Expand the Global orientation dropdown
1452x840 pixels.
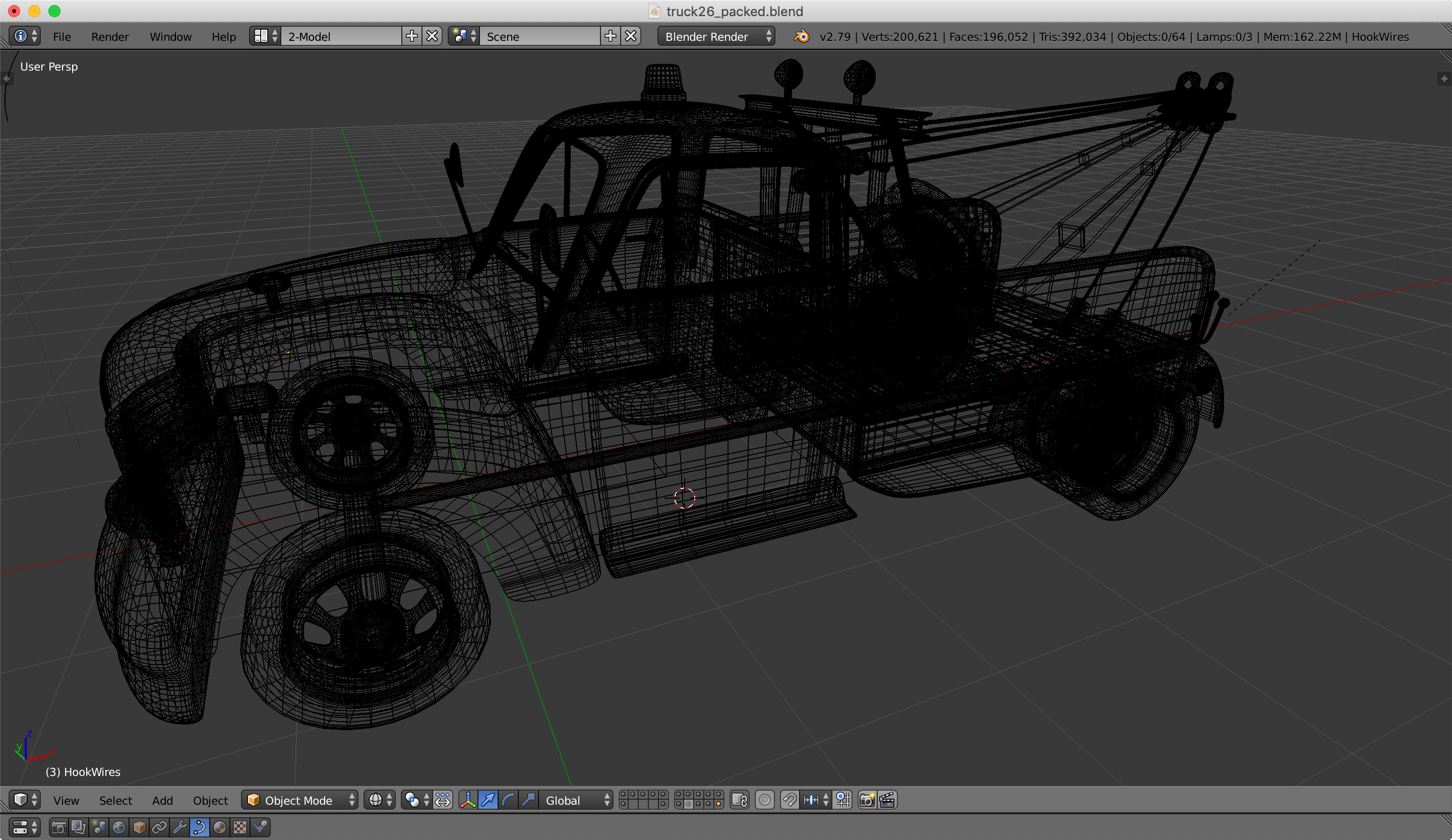pyautogui.click(x=576, y=800)
